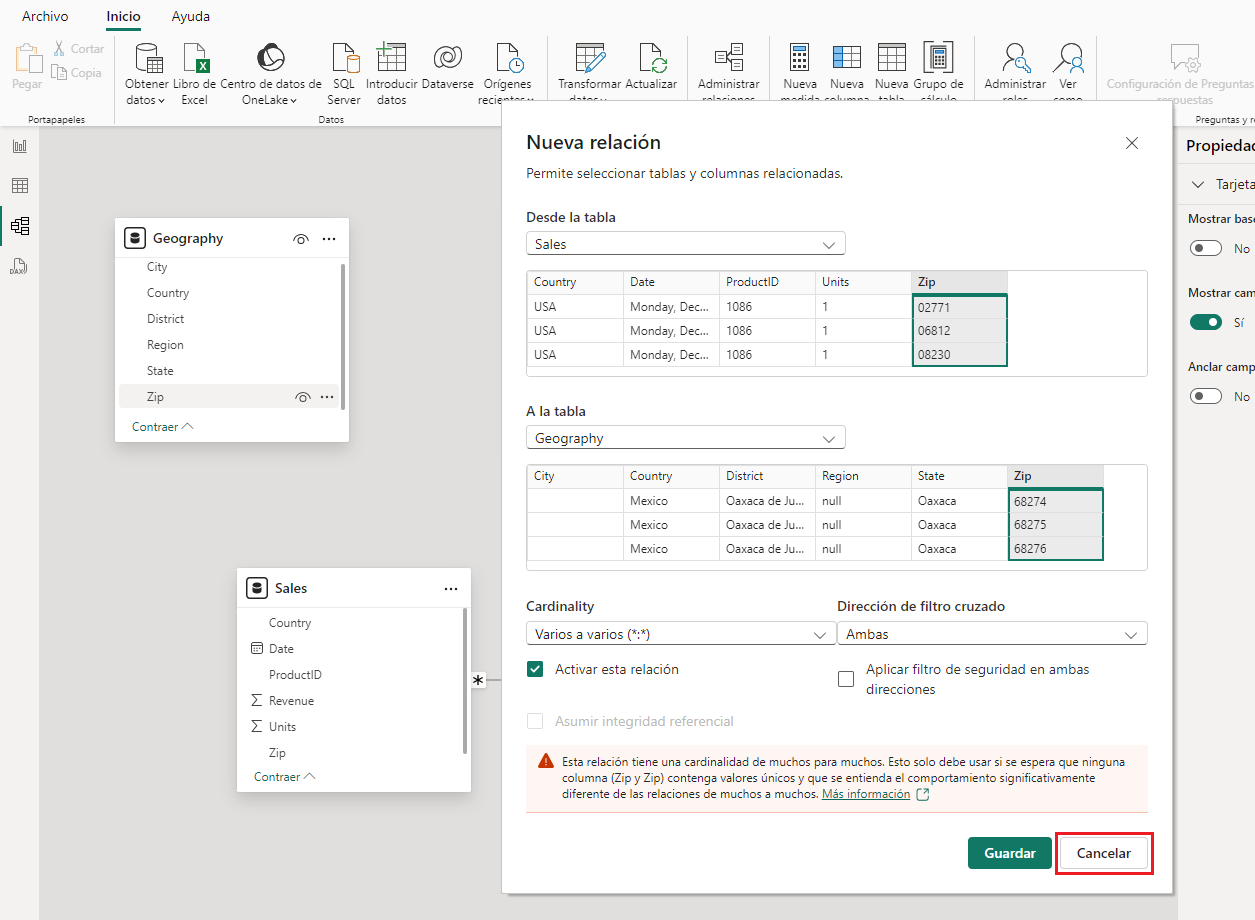
Task: Switch to the Ayuda tab
Action: tap(190, 17)
